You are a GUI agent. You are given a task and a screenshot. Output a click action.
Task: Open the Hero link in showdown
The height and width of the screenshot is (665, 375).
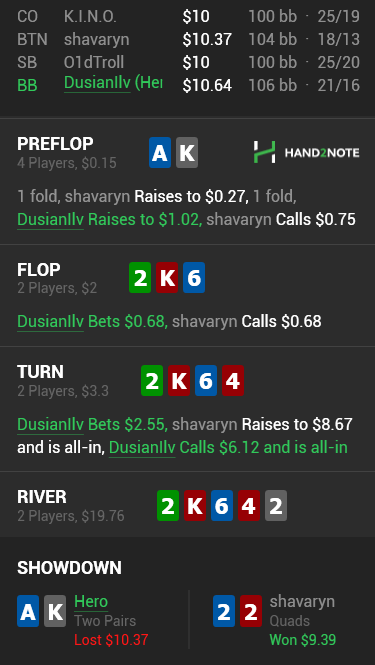(x=91, y=601)
